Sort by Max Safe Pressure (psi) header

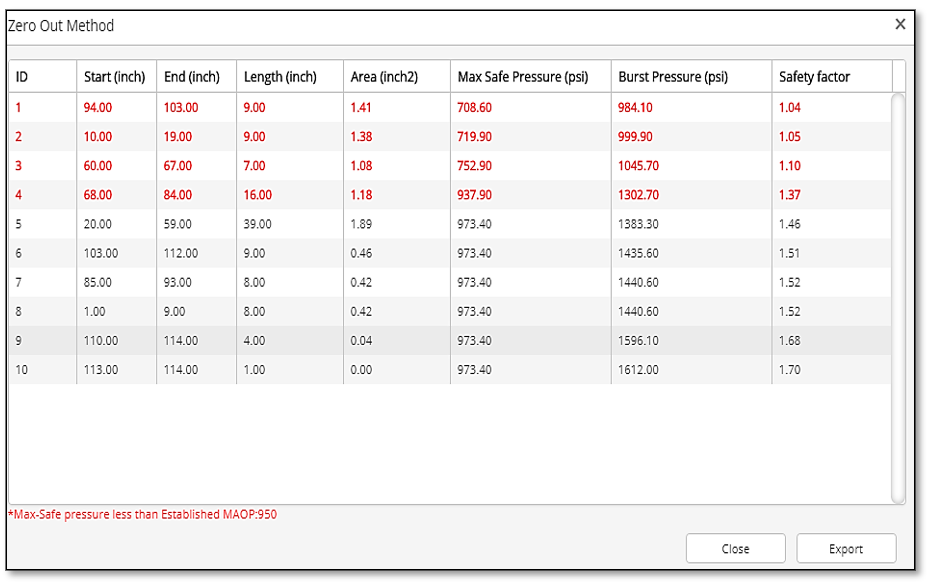(x=522, y=77)
